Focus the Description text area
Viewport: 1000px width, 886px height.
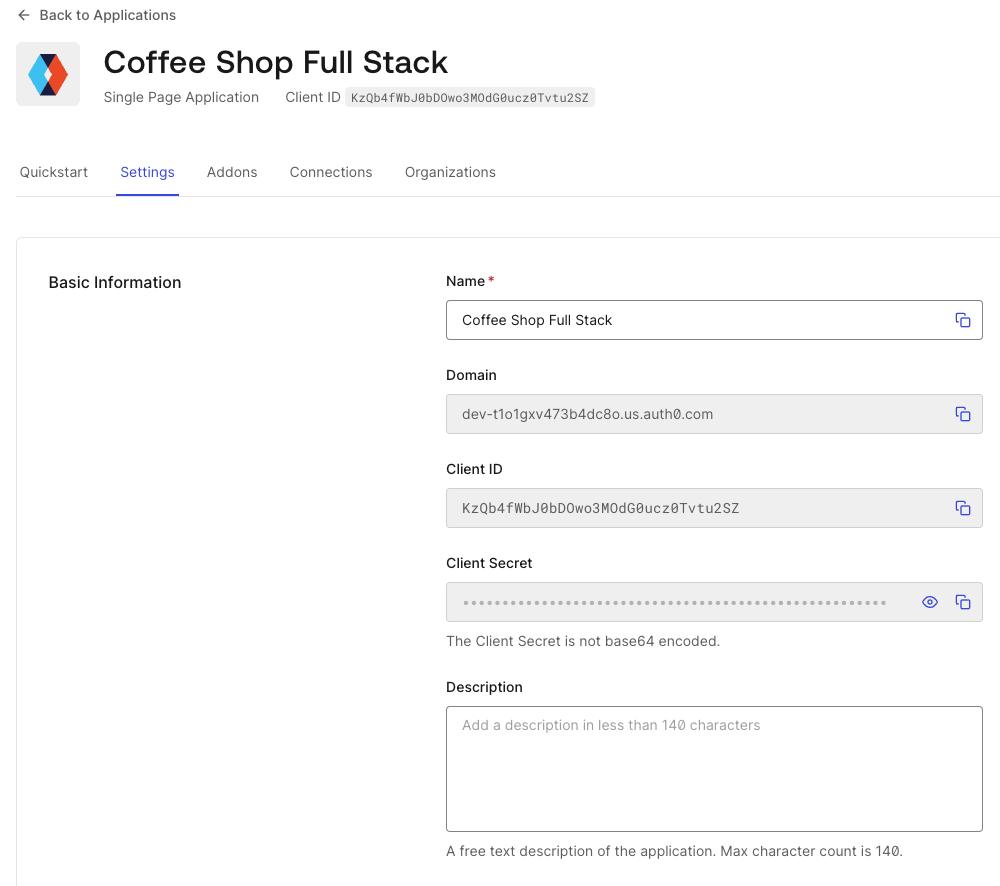click(714, 769)
